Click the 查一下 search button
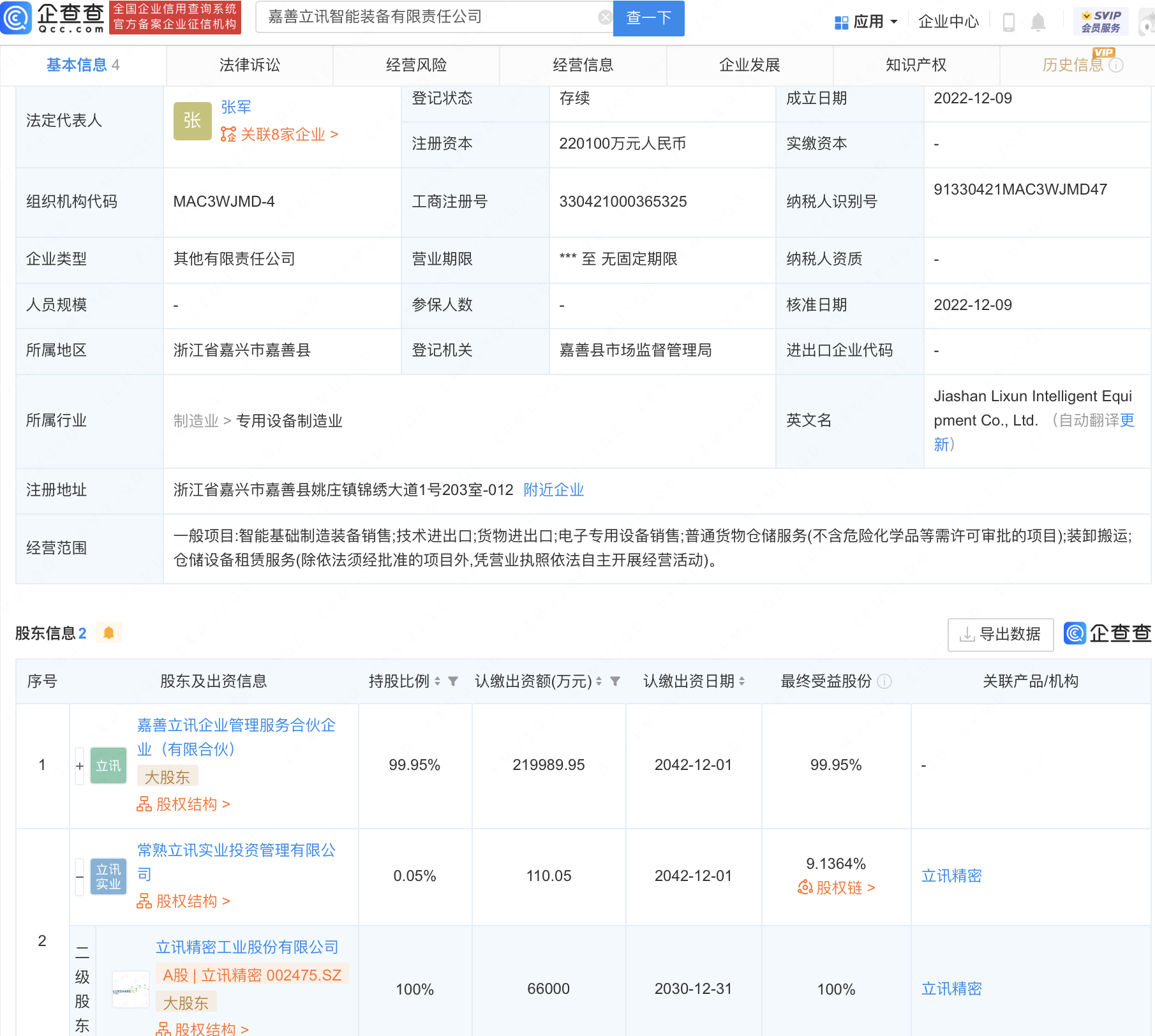This screenshot has width=1155, height=1036. coord(648,18)
